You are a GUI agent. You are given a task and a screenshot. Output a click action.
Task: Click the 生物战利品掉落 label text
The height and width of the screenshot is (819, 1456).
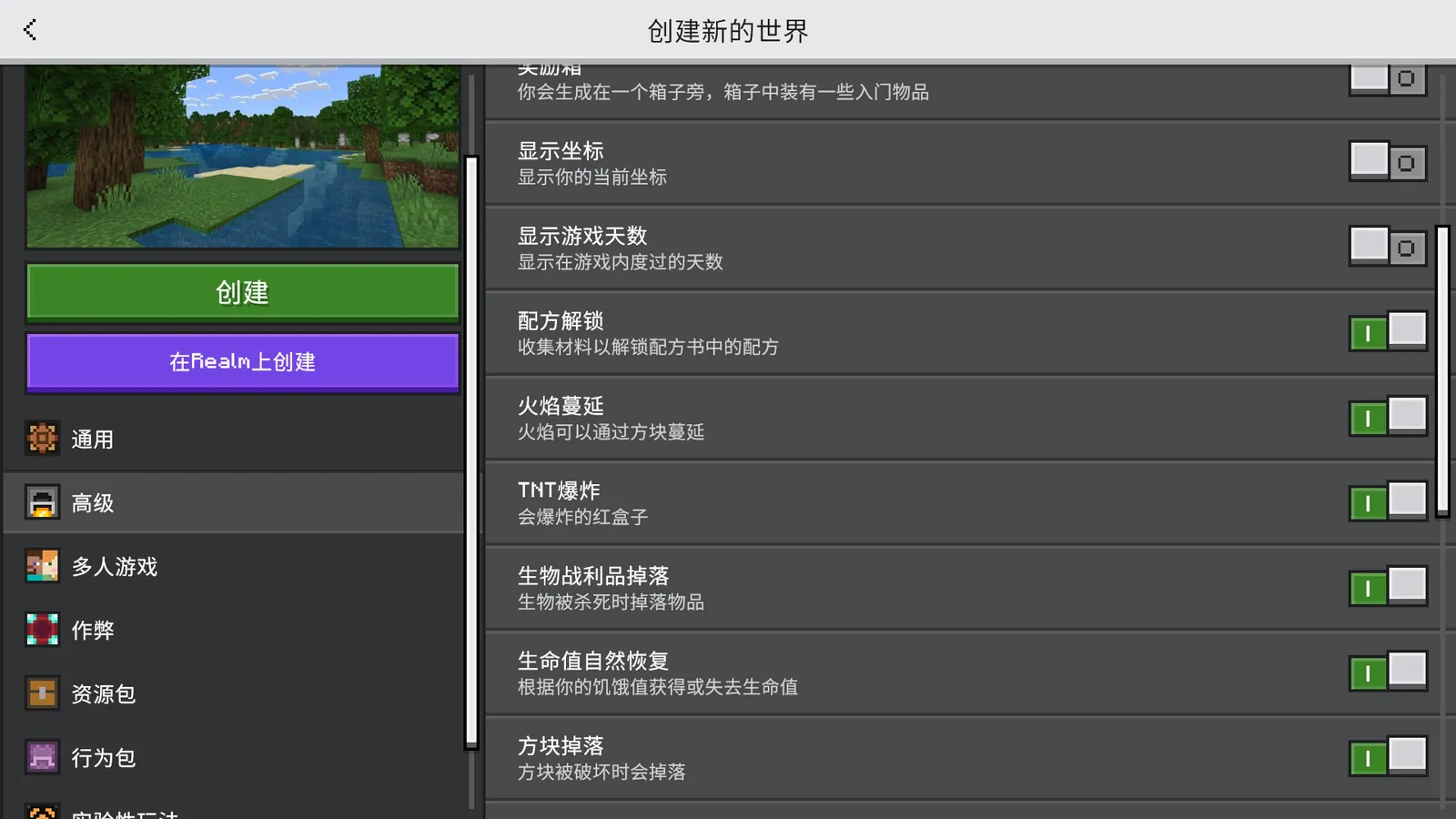[x=593, y=576]
